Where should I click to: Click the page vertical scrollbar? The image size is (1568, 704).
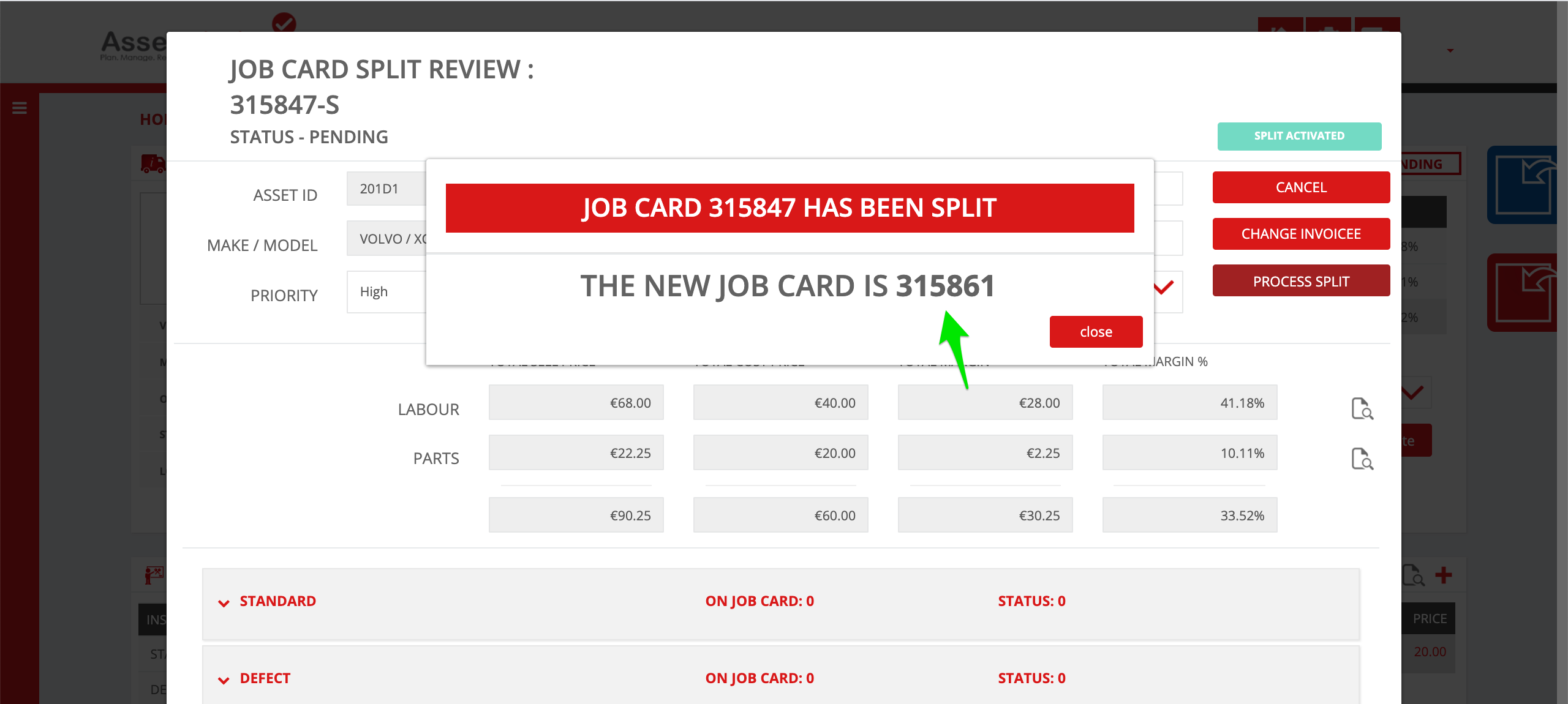point(1562,352)
